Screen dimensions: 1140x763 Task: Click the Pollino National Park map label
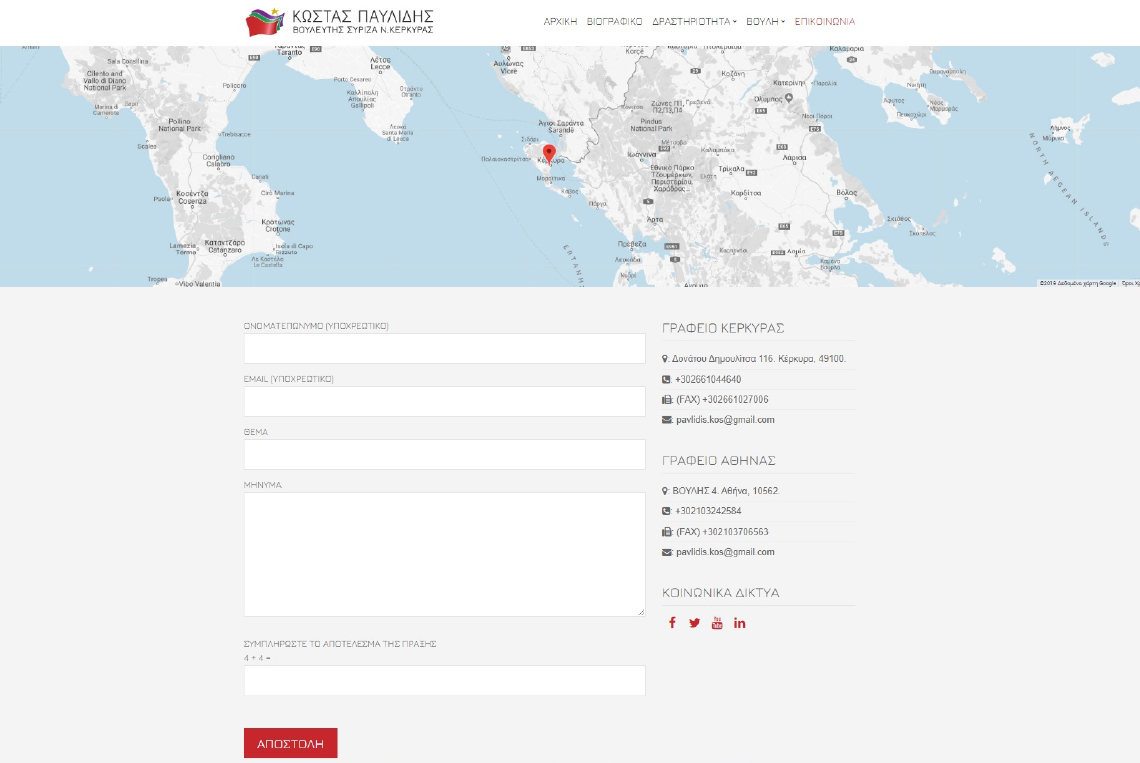click(x=180, y=125)
